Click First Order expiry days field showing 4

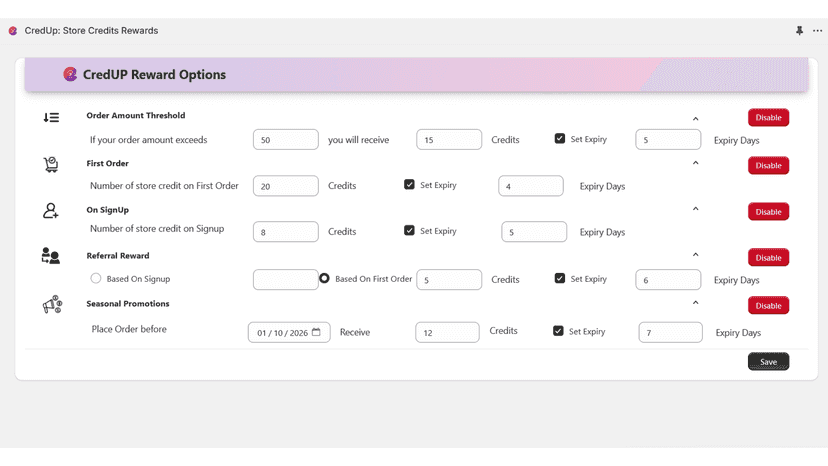(x=531, y=186)
